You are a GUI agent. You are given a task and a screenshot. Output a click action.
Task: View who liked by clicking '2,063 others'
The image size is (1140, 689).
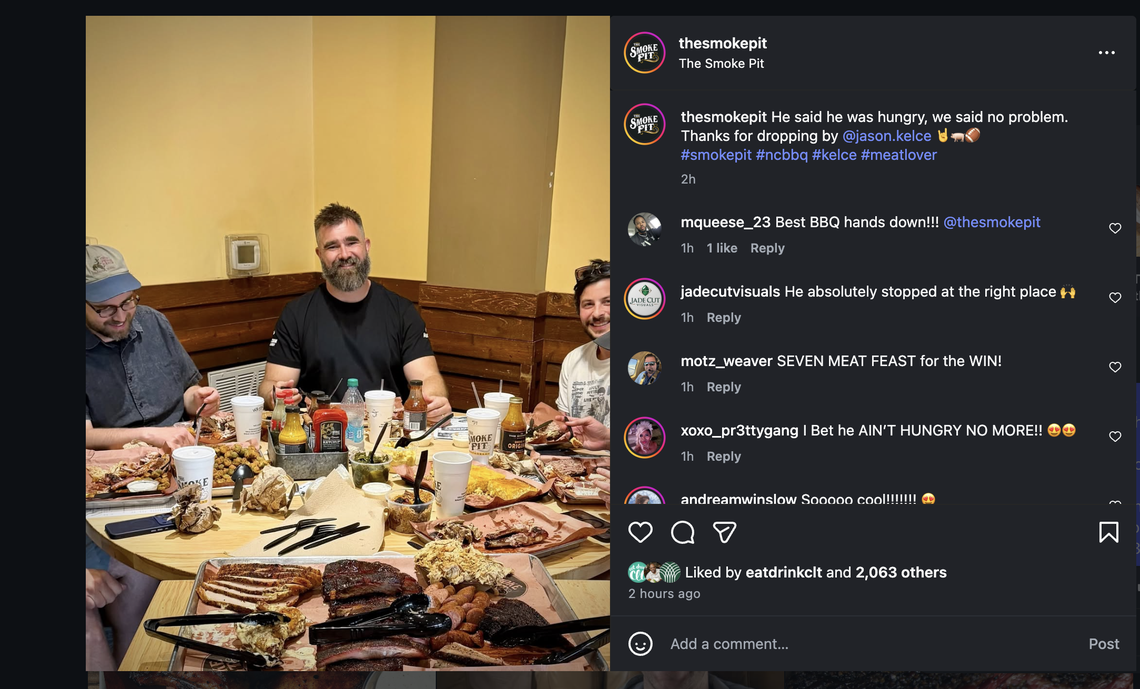(896, 572)
